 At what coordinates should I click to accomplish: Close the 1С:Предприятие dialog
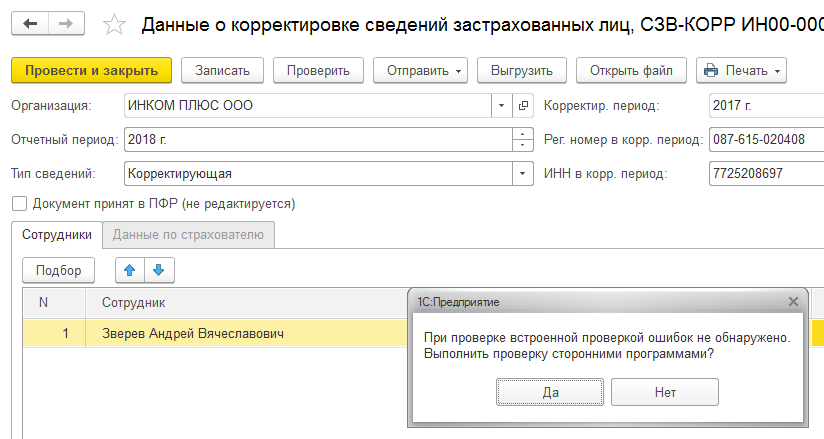click(x=793, y=301)
